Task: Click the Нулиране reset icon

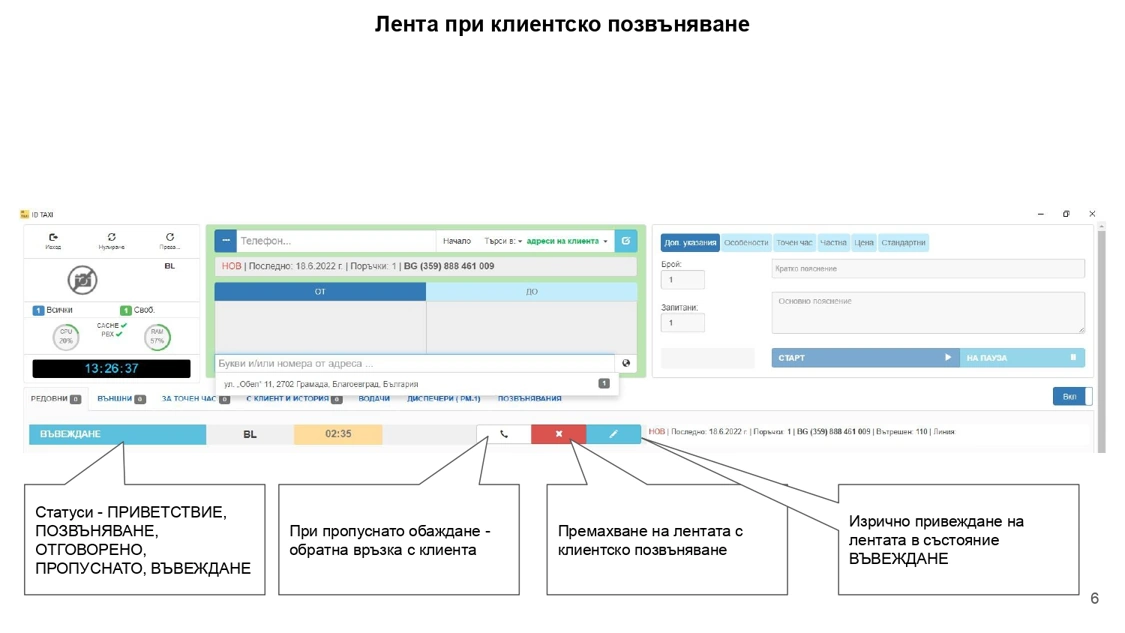Action: pos(111,239)
